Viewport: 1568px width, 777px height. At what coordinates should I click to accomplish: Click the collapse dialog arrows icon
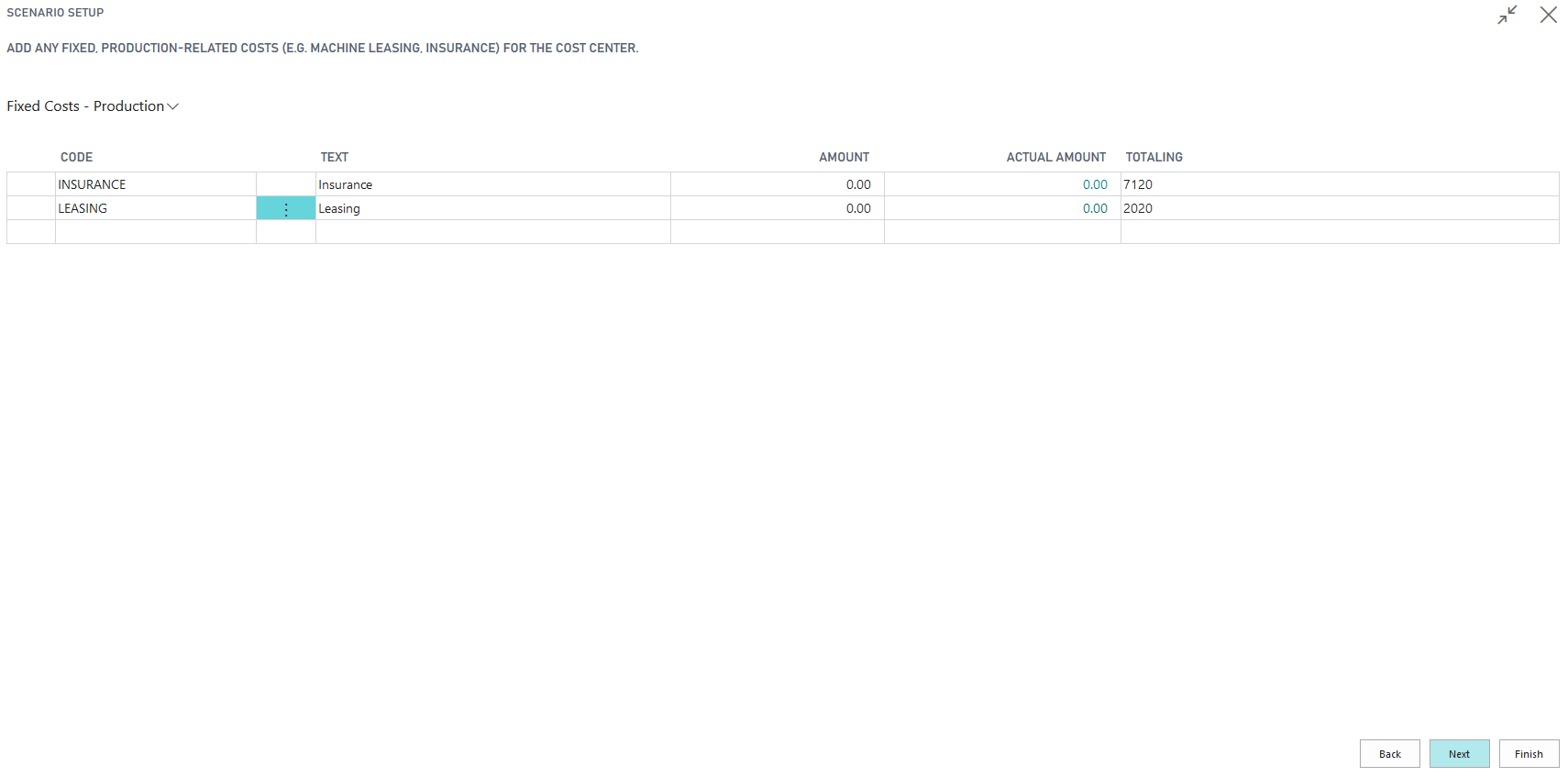(x=1507, y=15)
